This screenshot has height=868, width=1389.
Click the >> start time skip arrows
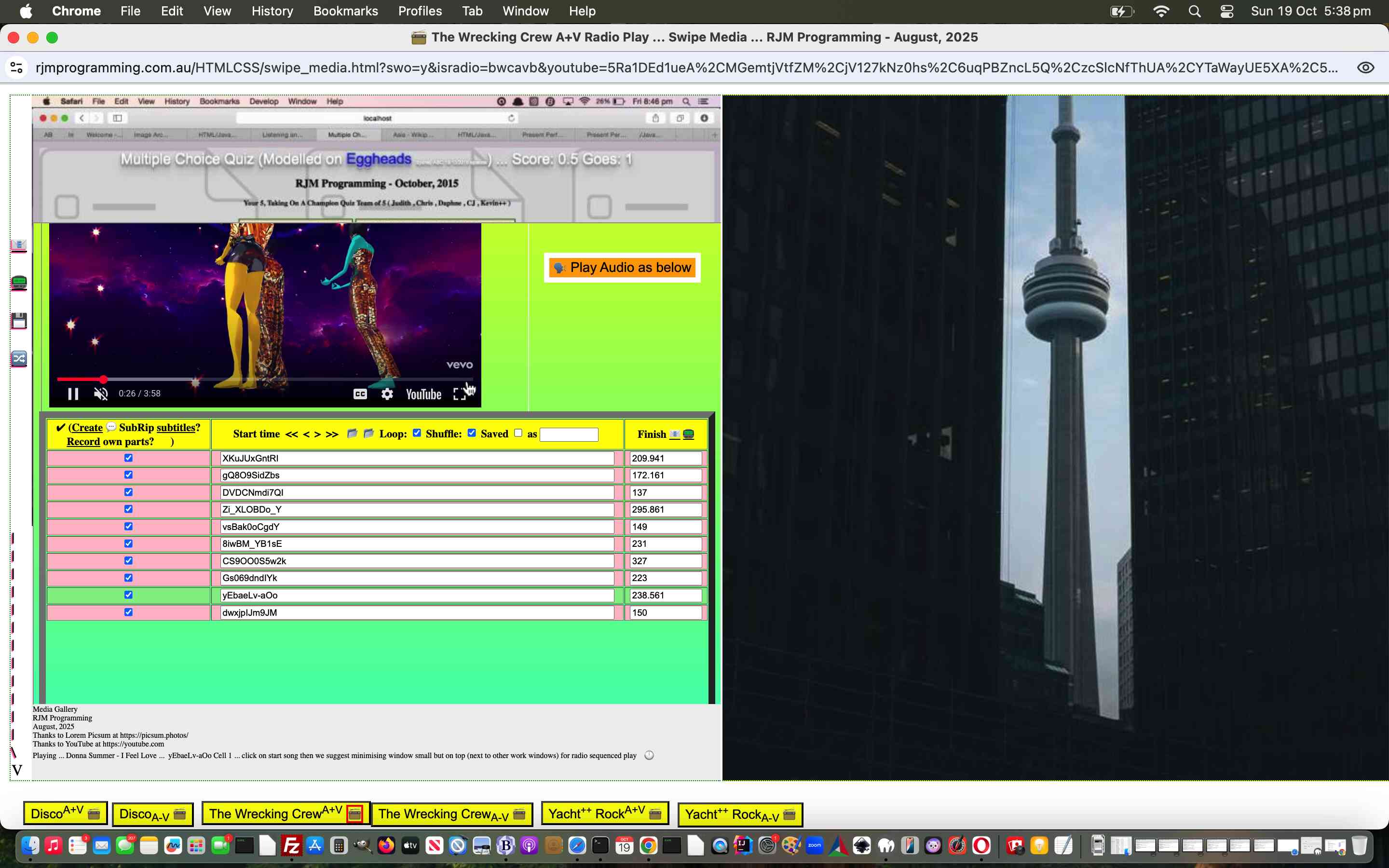(x=332, y=434)
